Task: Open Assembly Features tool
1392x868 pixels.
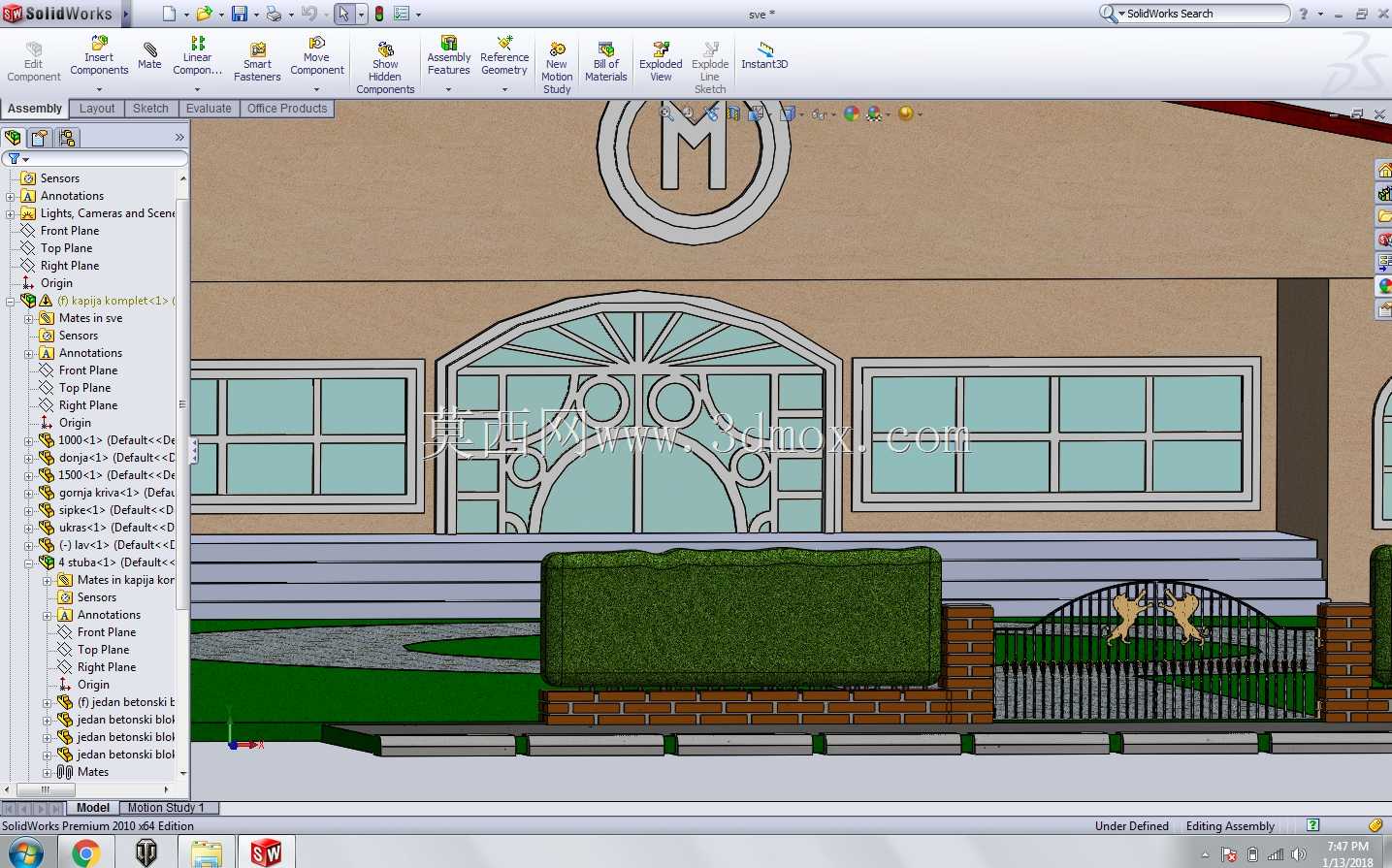Action: click(x=449, y=56)
